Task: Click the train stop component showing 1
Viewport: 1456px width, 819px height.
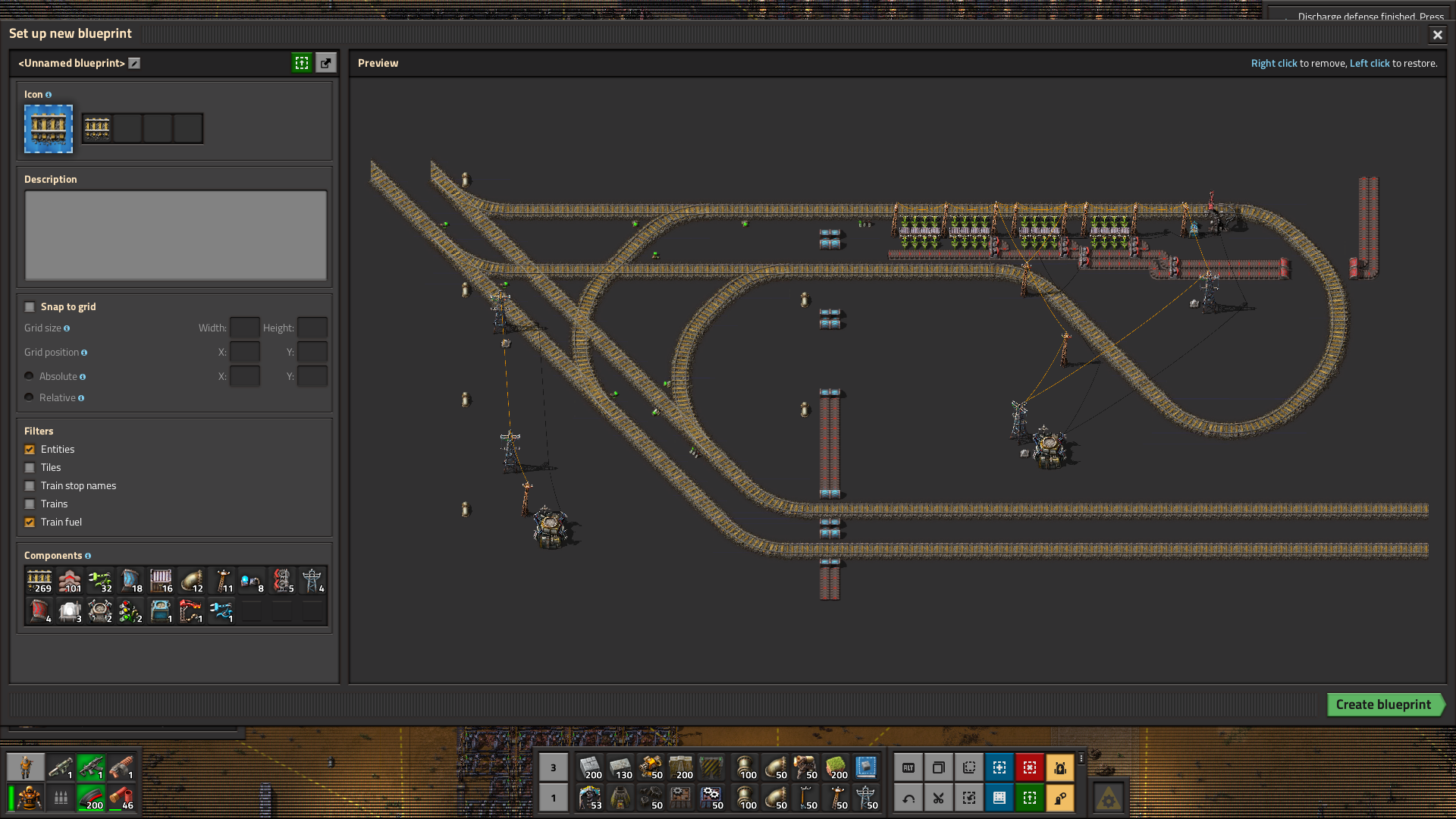Action: tap(191, 611)
